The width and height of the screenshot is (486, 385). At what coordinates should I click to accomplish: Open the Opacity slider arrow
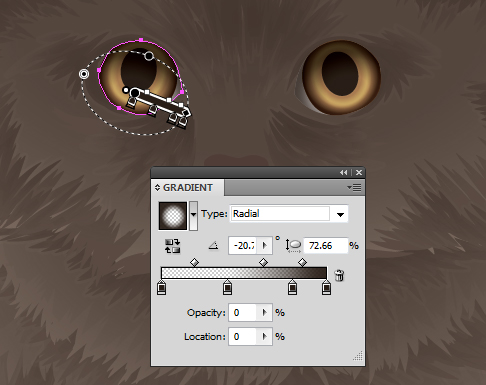(x=265, y=313)
